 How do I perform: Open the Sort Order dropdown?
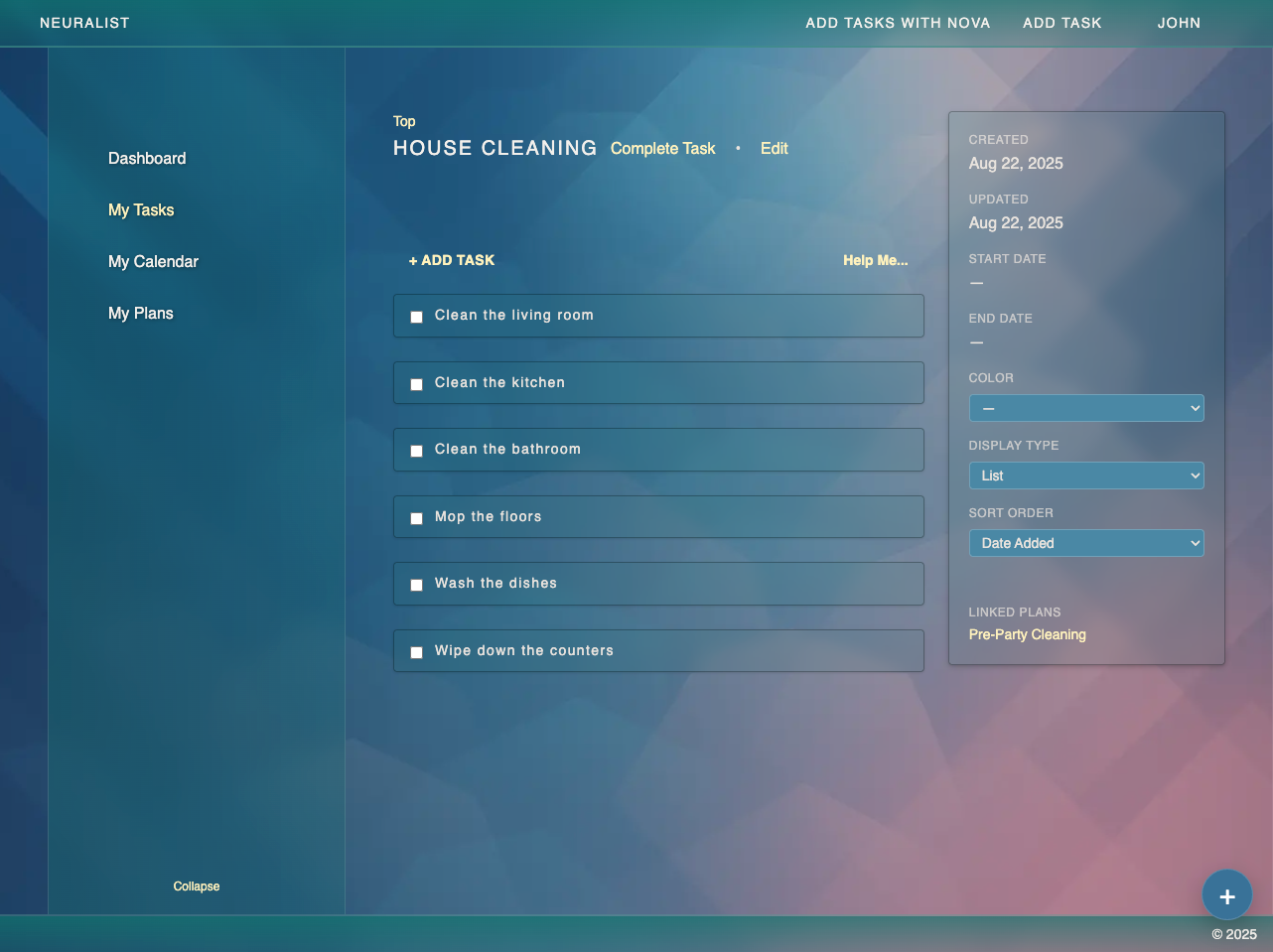coord(1085,543)
